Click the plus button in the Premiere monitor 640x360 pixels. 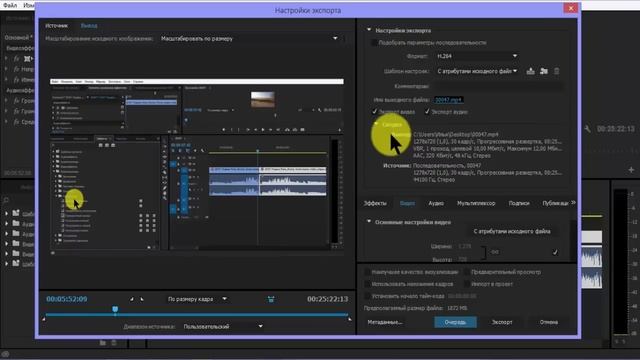tap(631, 169)
